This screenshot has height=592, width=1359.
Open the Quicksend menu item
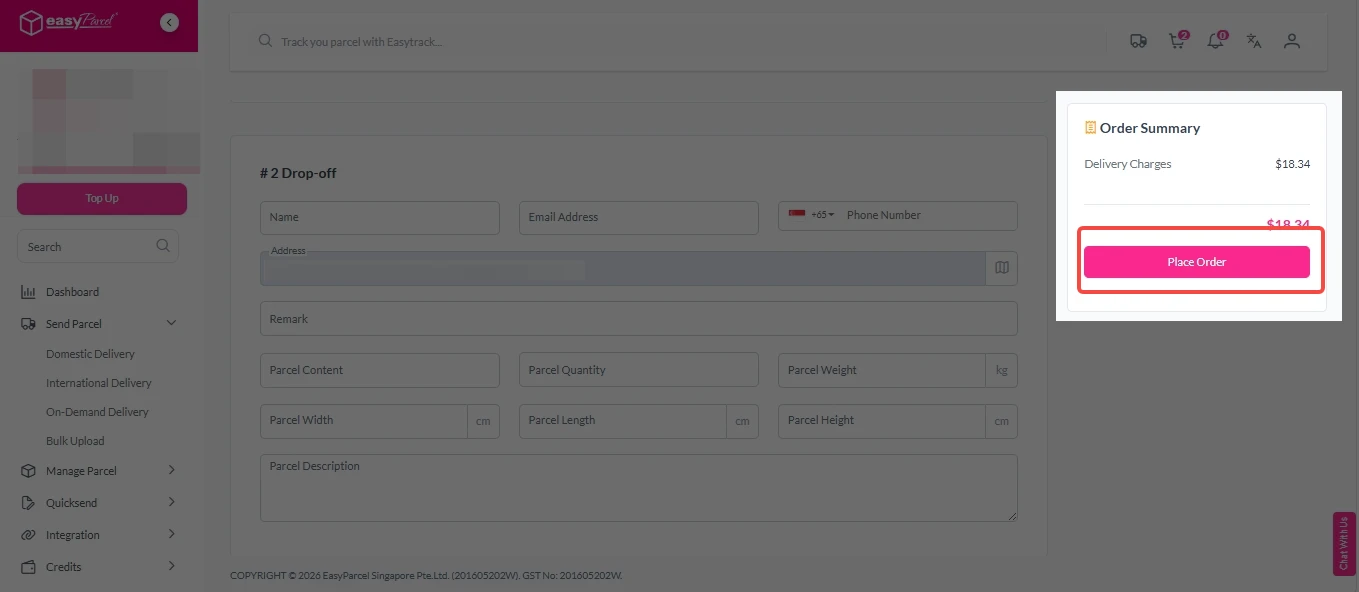72,502
